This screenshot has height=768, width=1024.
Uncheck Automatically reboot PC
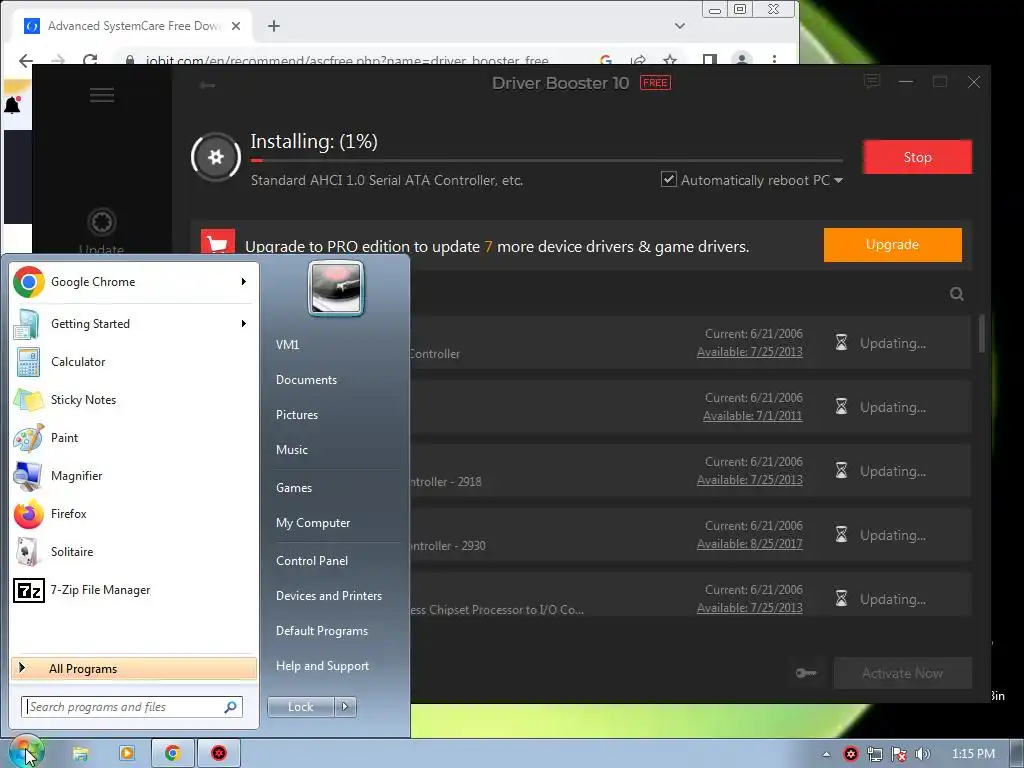pyautogui.click(x=669, y=179)
